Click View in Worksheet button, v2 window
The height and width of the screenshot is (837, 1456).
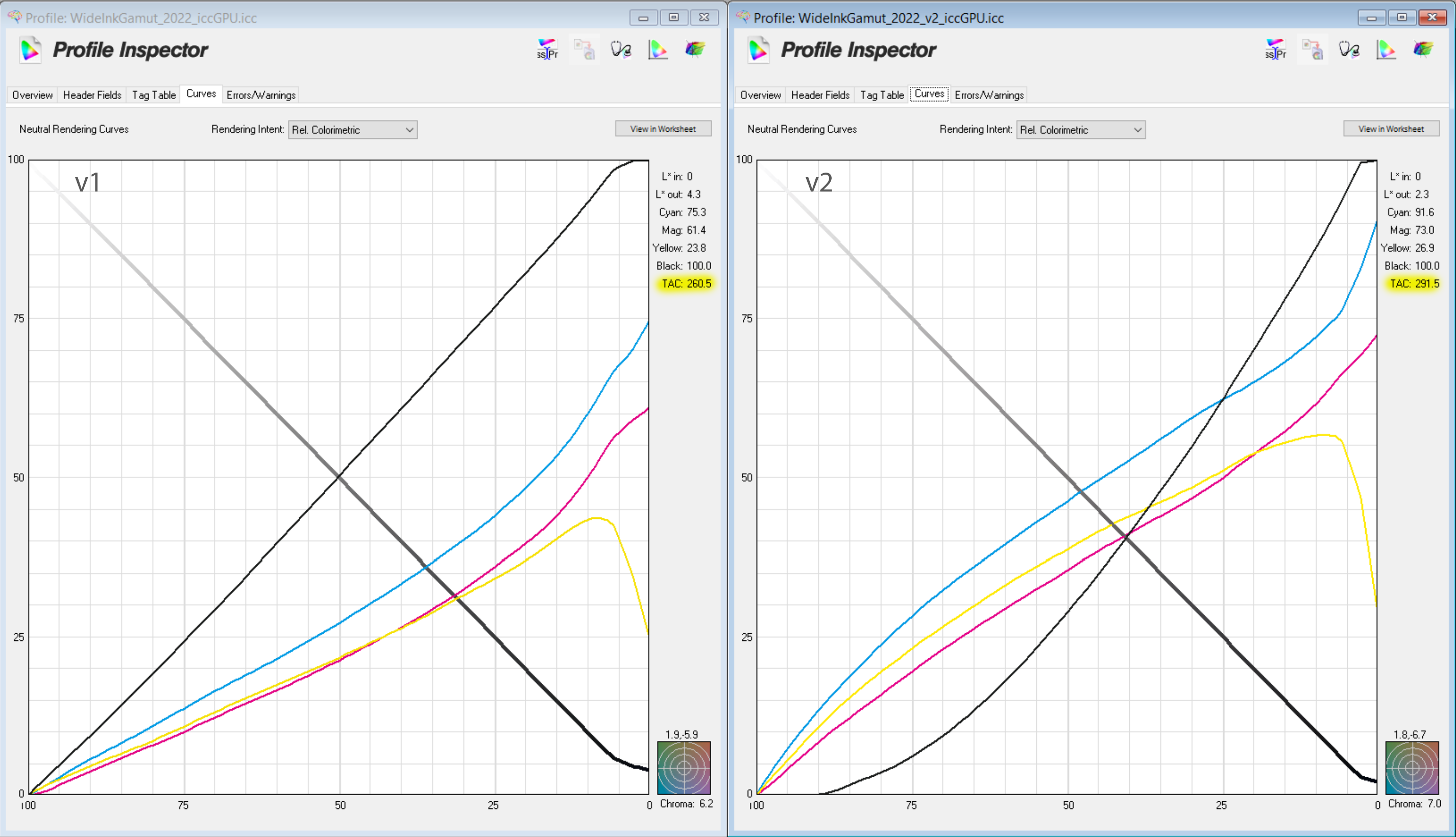pos(1391,129)
